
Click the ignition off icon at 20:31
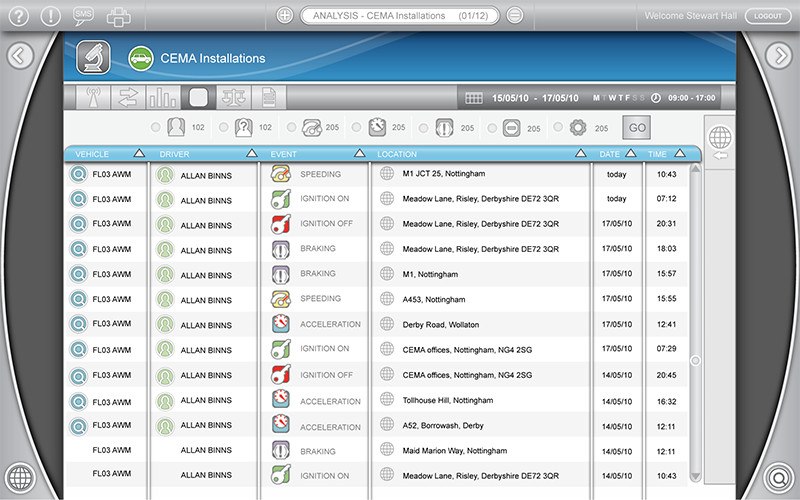point(281,223)
